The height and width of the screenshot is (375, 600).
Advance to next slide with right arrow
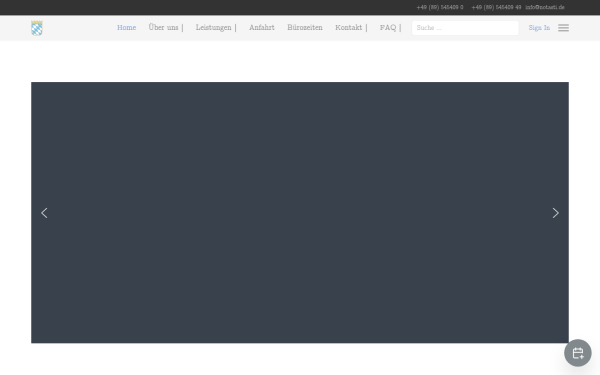click(556, 213)
